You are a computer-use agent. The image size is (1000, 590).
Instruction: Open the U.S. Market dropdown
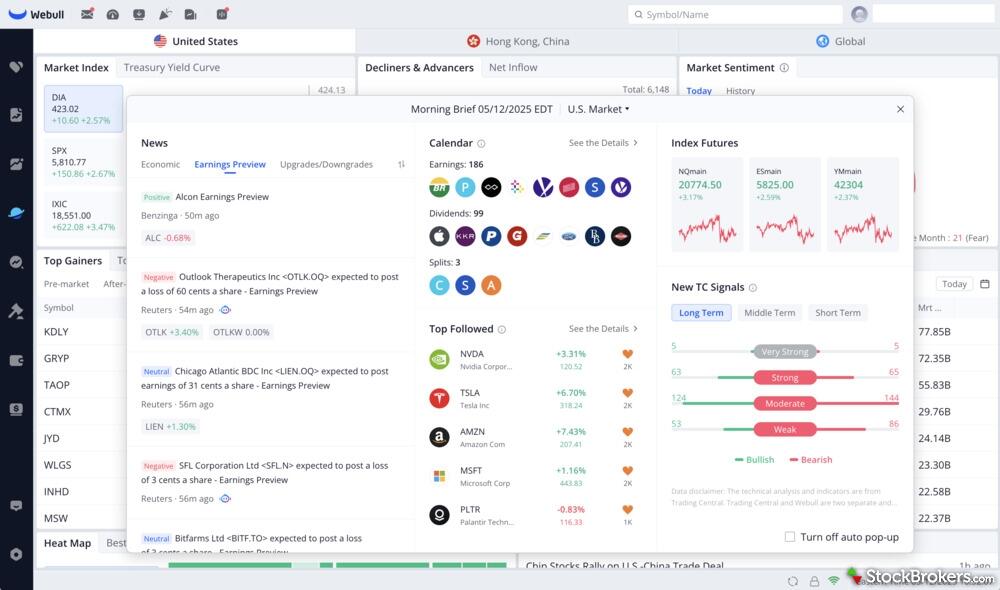(x=598, y=109)
